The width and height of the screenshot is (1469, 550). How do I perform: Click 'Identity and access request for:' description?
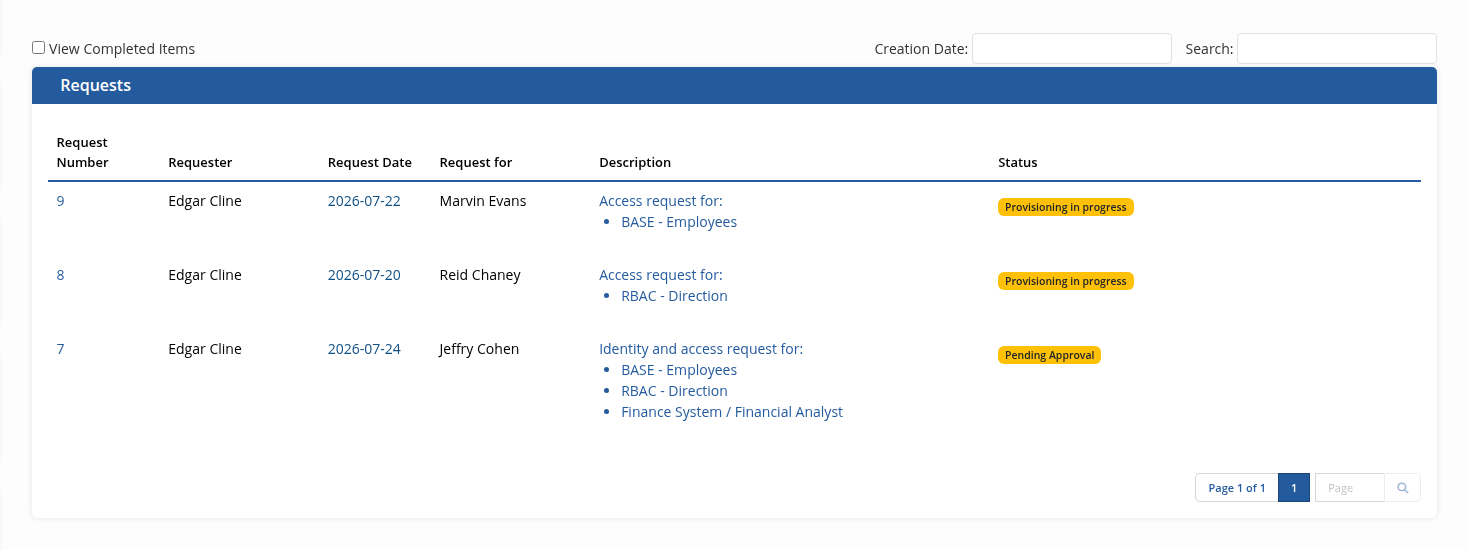[701, 349]
